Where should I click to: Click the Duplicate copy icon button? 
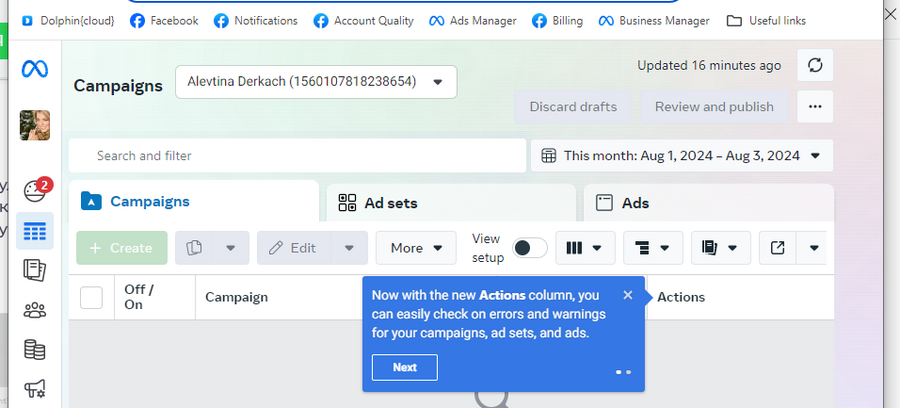(x=194, y=248)
